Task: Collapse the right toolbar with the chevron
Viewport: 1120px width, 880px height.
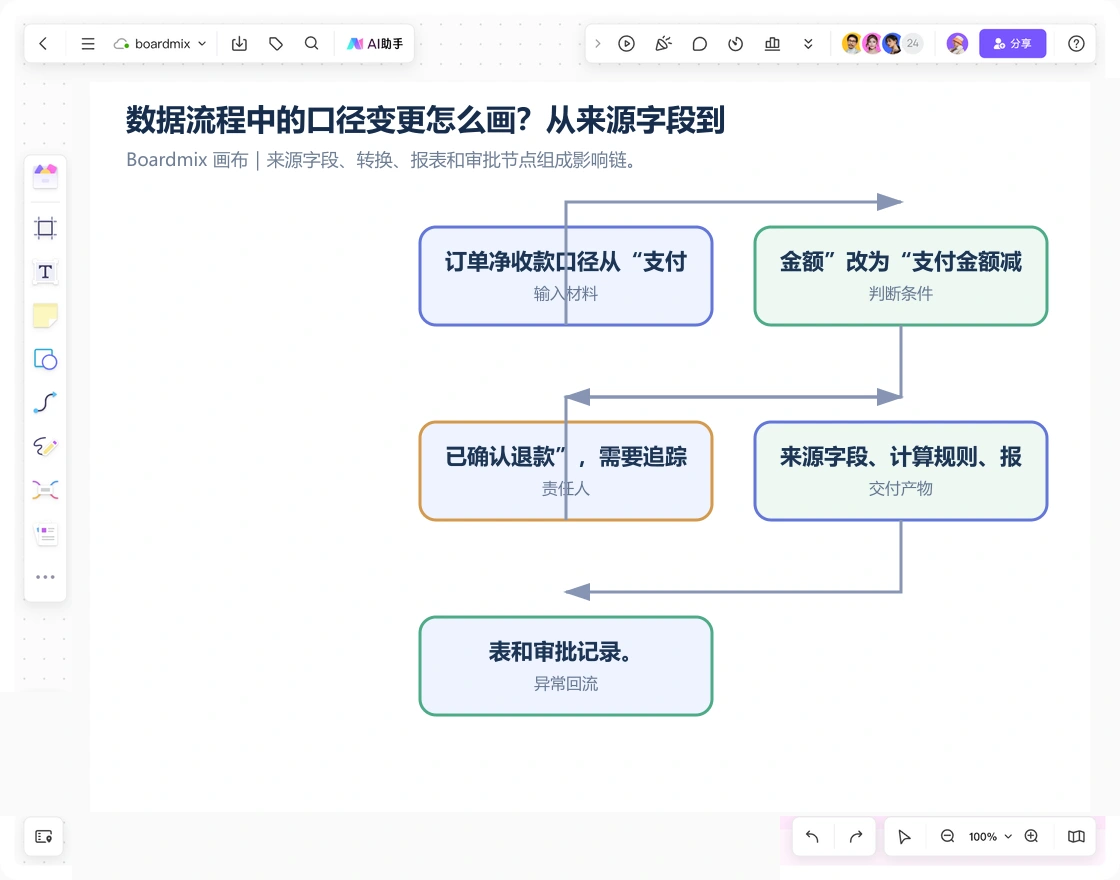Action: [598, 44]
